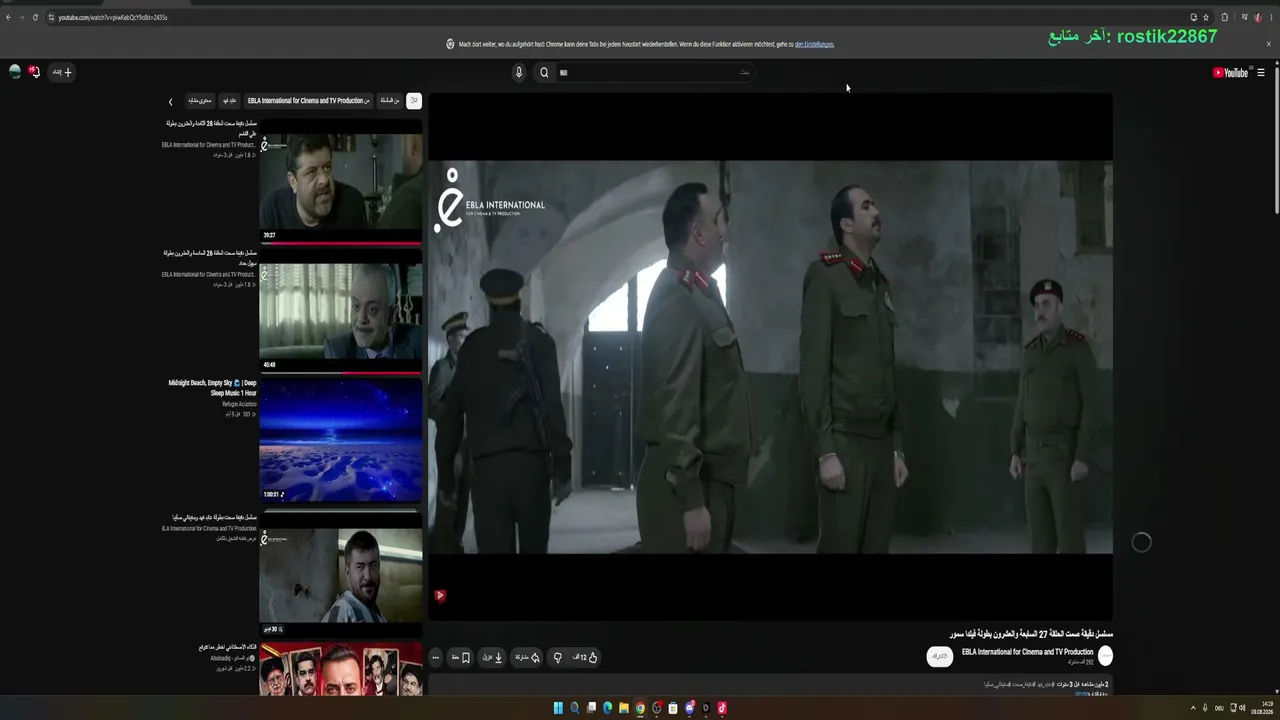This screenshot has height=720, width=1280.
Task: Reload the page in Chrome
Action: click(x=35, y=17)
